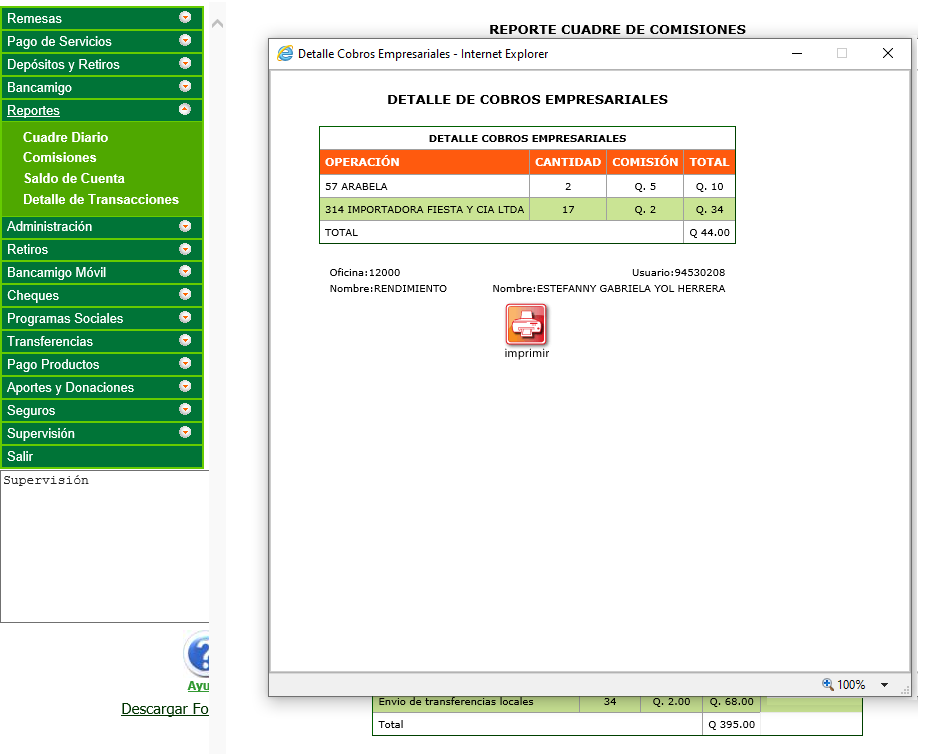Expand the Cheques arrow icon

[x=185, y=295]
